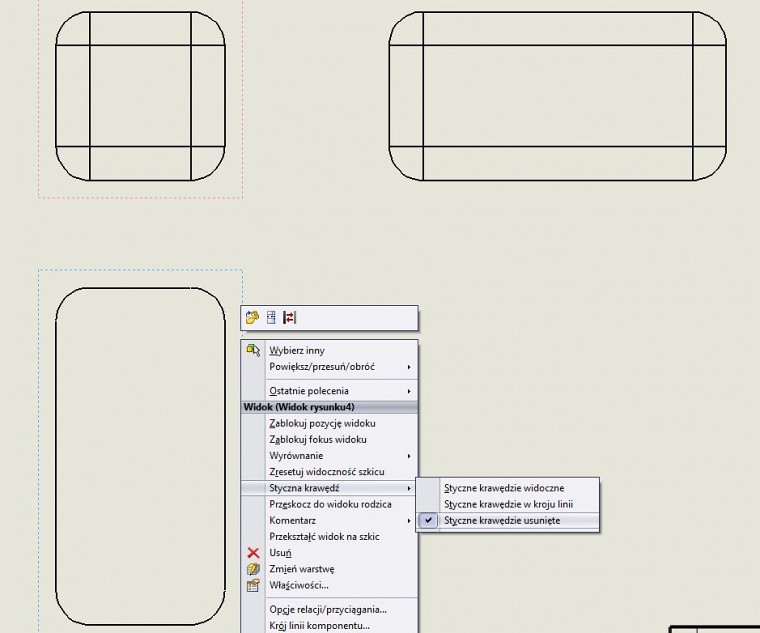760x633 pixels.
Task: Expand the Wyrównanie submenu arrow
Action: click(x=409, y=456)
